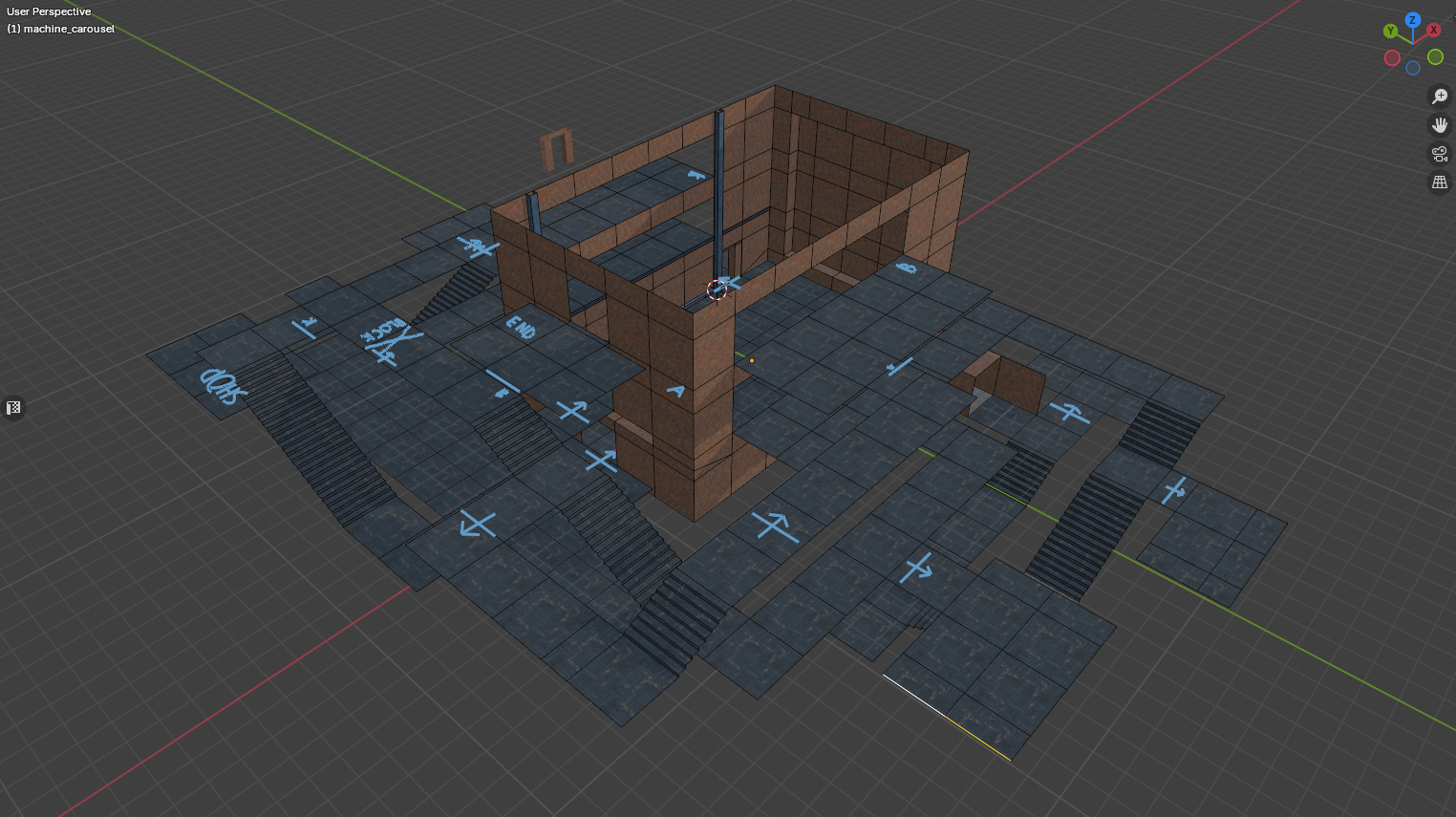Switch between perspective and orthographic projection
Viewport: 1456px width, 817px height.
pyautogui.click(x=1439, y=183)
